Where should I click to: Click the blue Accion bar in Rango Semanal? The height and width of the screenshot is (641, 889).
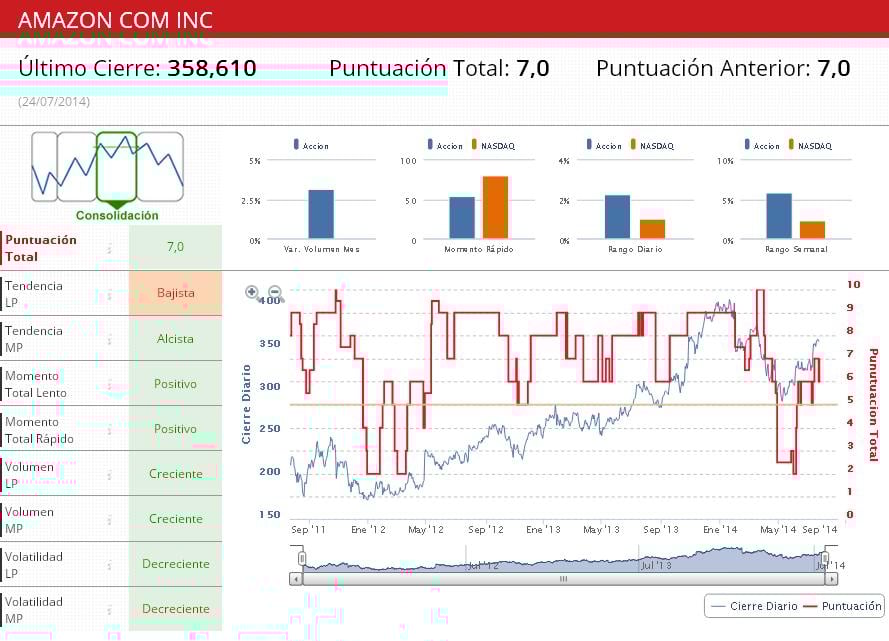[x=779, y=216]
